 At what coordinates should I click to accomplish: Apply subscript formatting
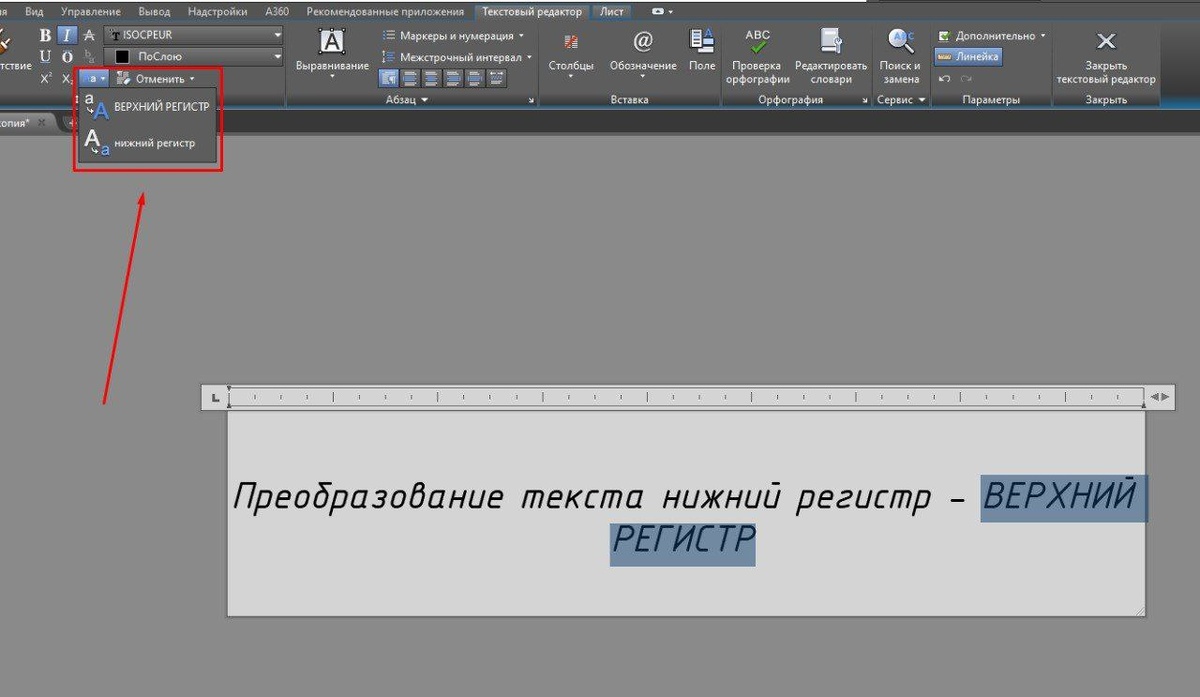[66, 78]
